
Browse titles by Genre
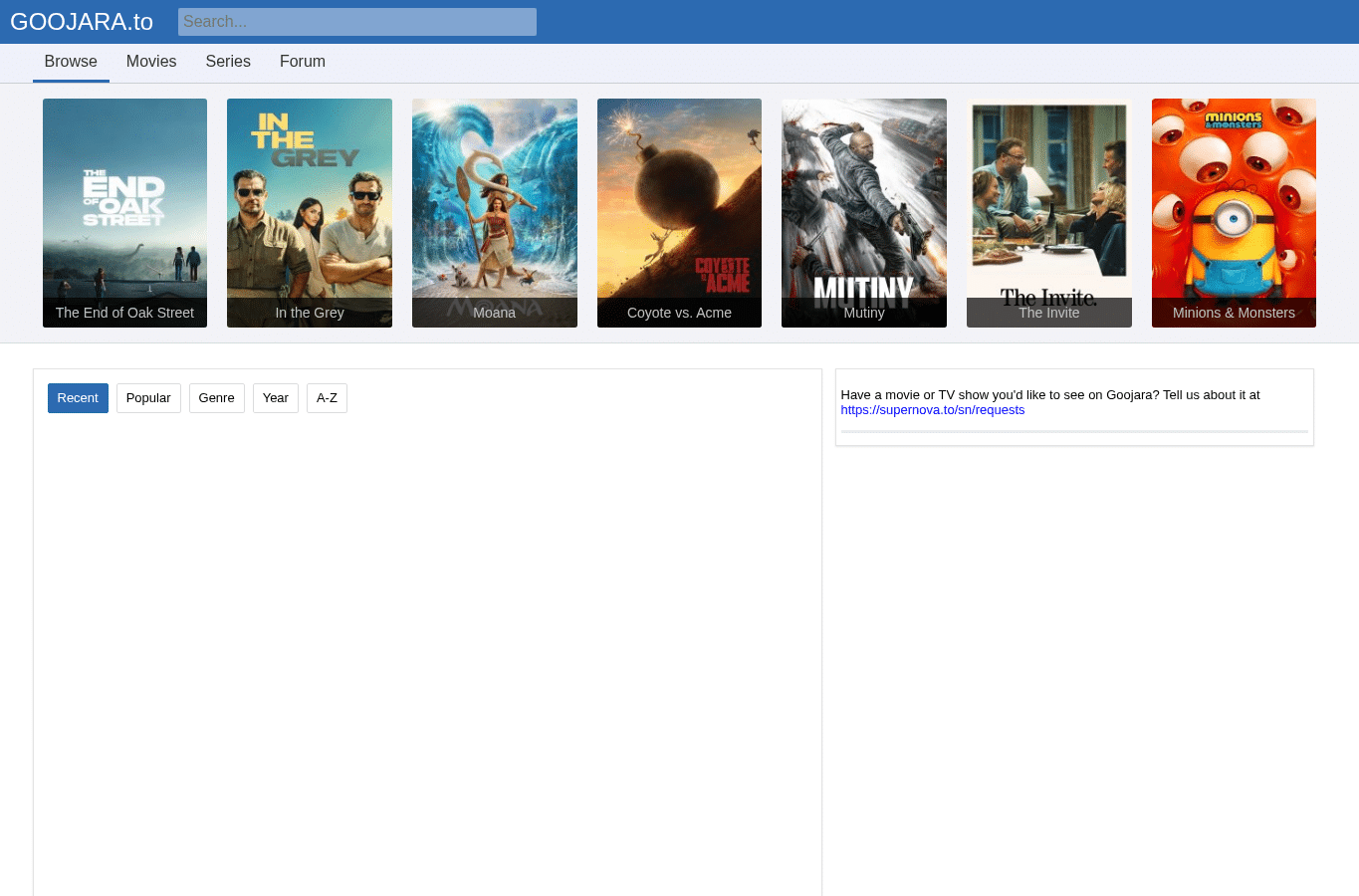pos(216,398)
